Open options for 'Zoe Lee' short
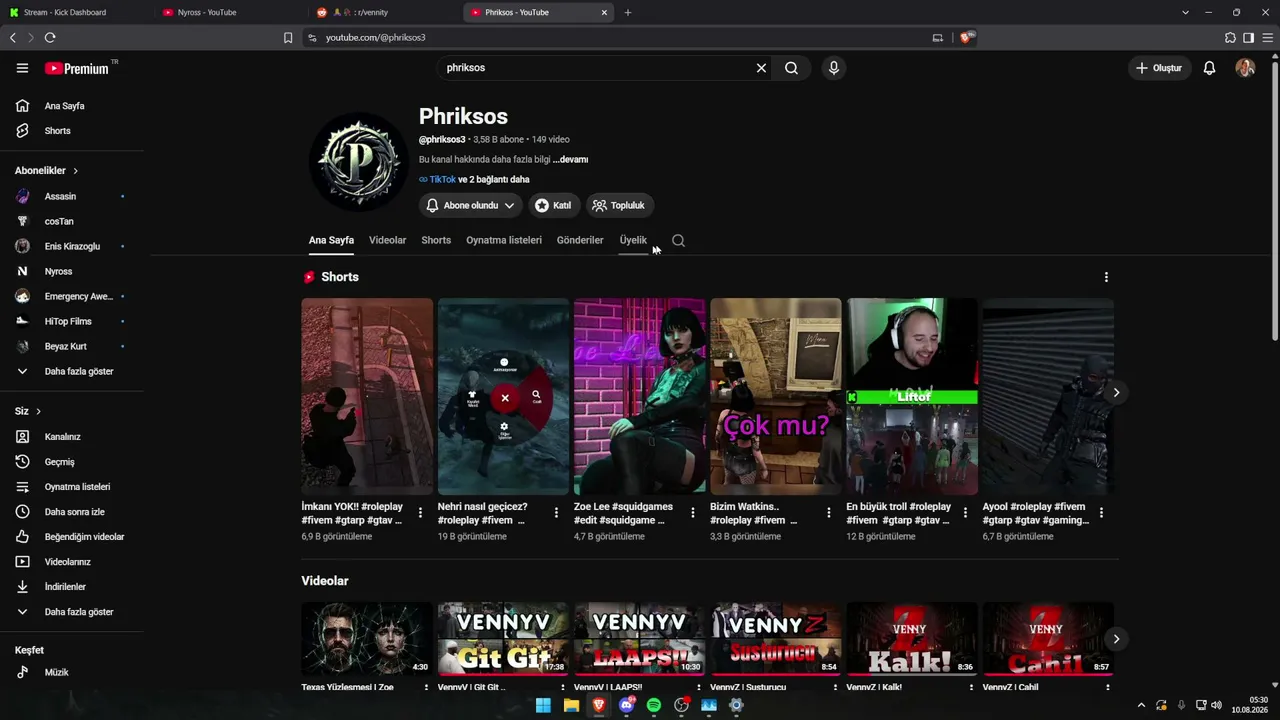The height and width of the screenshot is (720, 1280). coord(692,513)
